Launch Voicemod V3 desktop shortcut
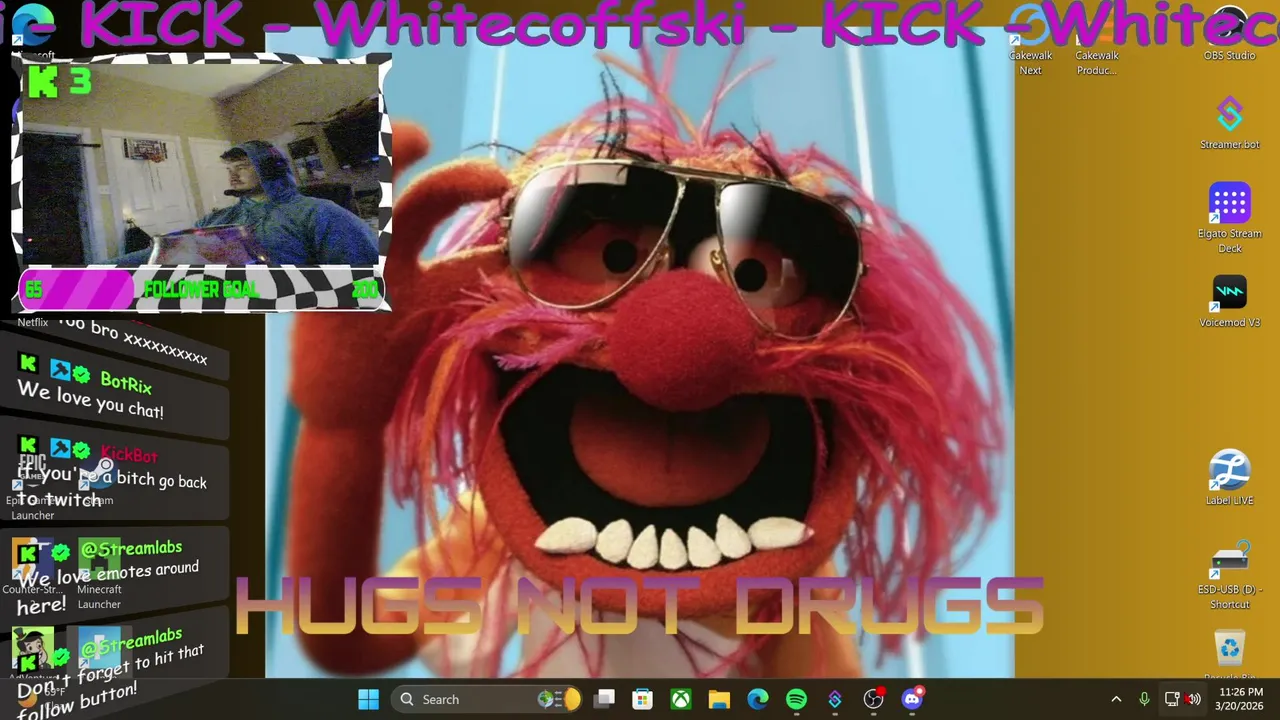 [x=1229, y=302]
